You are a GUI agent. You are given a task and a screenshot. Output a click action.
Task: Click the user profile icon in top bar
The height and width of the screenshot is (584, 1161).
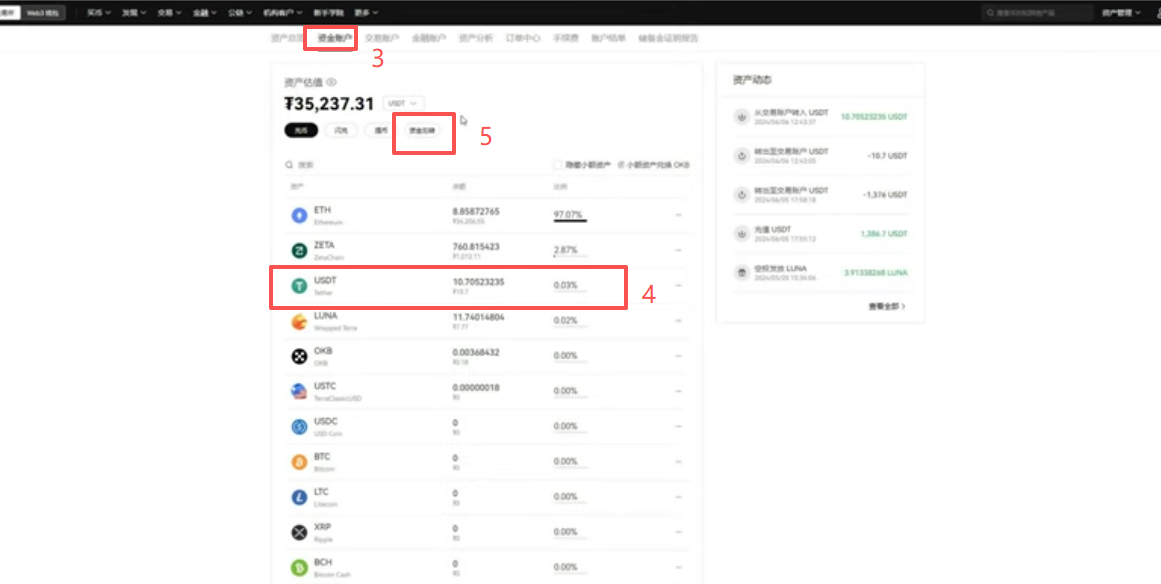click(1157, 13)
